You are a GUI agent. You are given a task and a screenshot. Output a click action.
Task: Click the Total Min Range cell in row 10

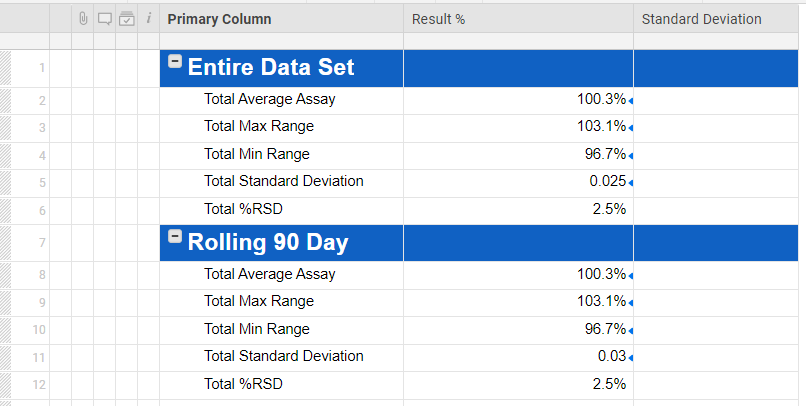pos(256,329)
